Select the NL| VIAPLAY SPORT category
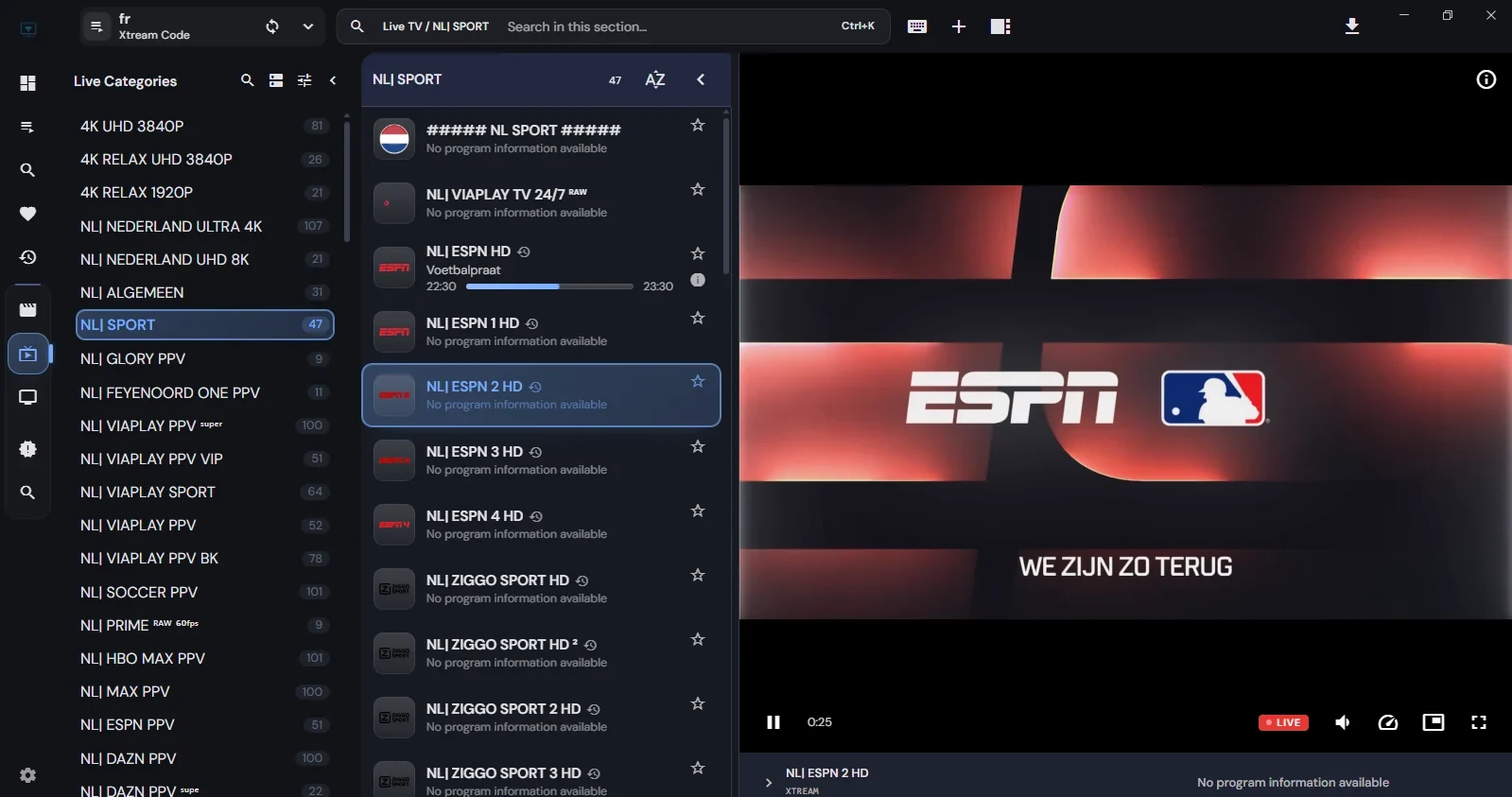 [x=204, y=492]
